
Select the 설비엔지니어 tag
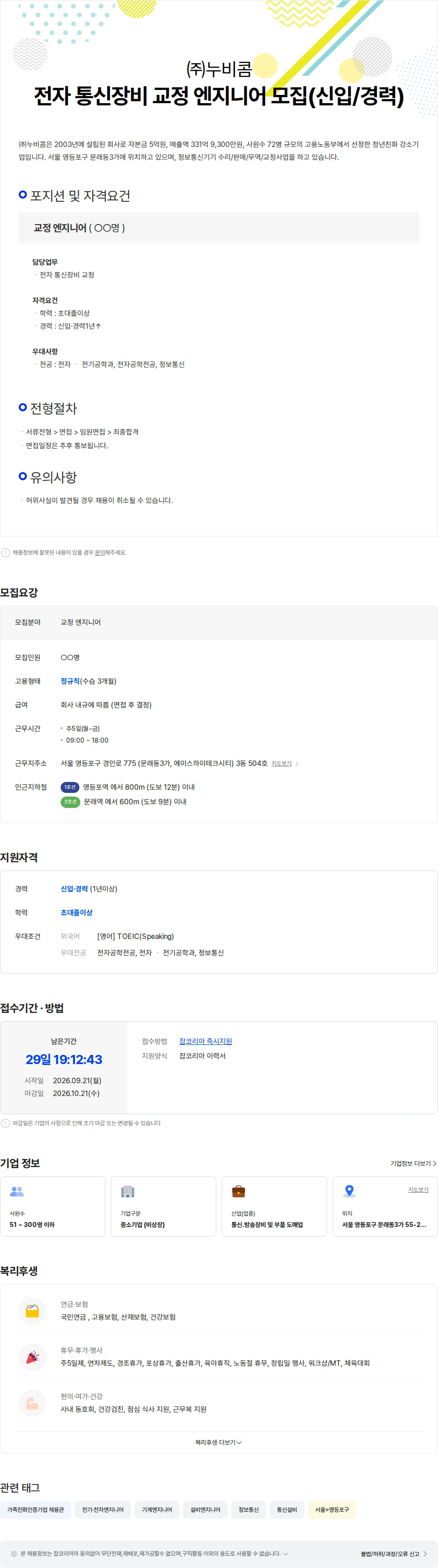point(206,1510)
